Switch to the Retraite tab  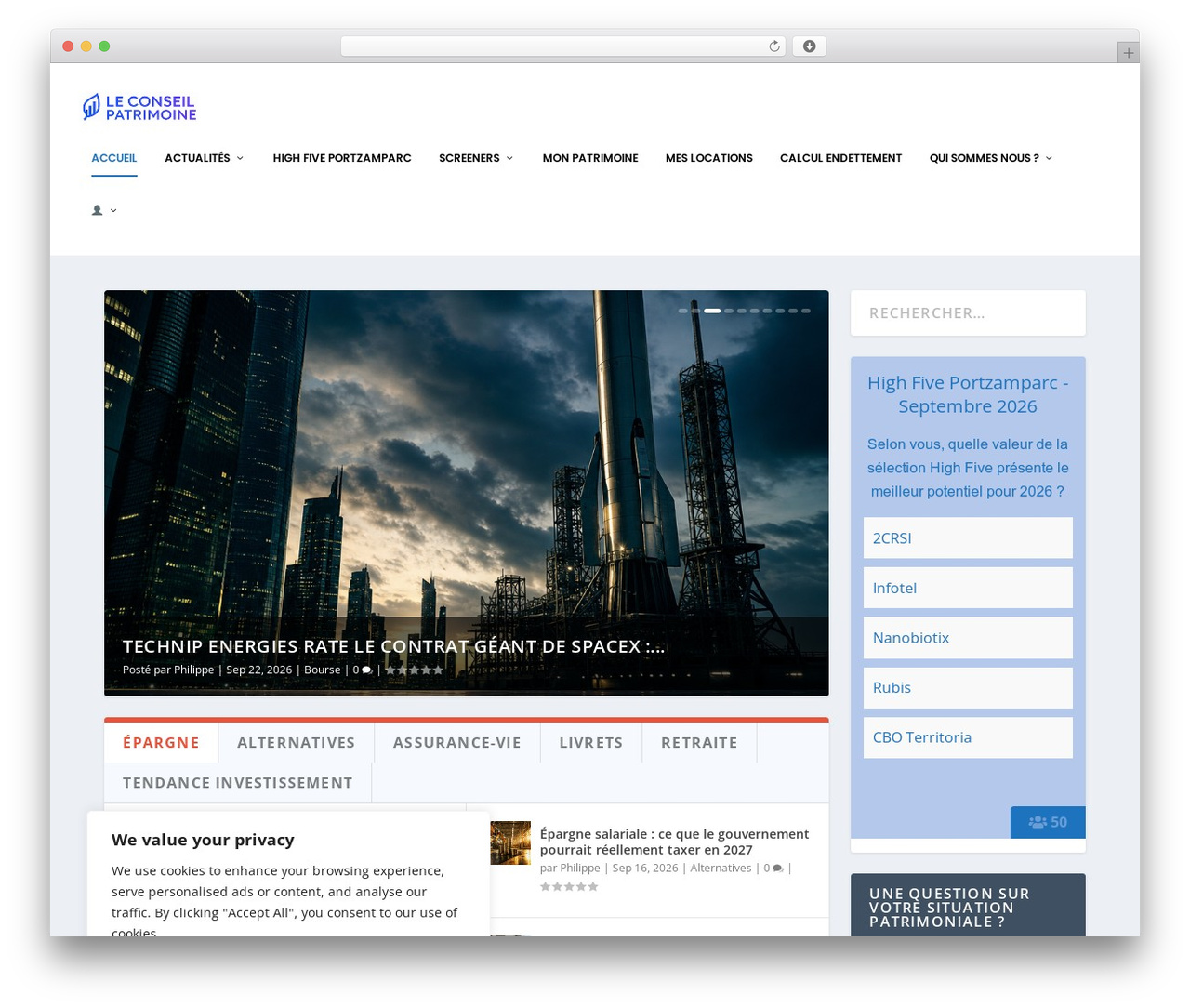(x=699, y=742)
